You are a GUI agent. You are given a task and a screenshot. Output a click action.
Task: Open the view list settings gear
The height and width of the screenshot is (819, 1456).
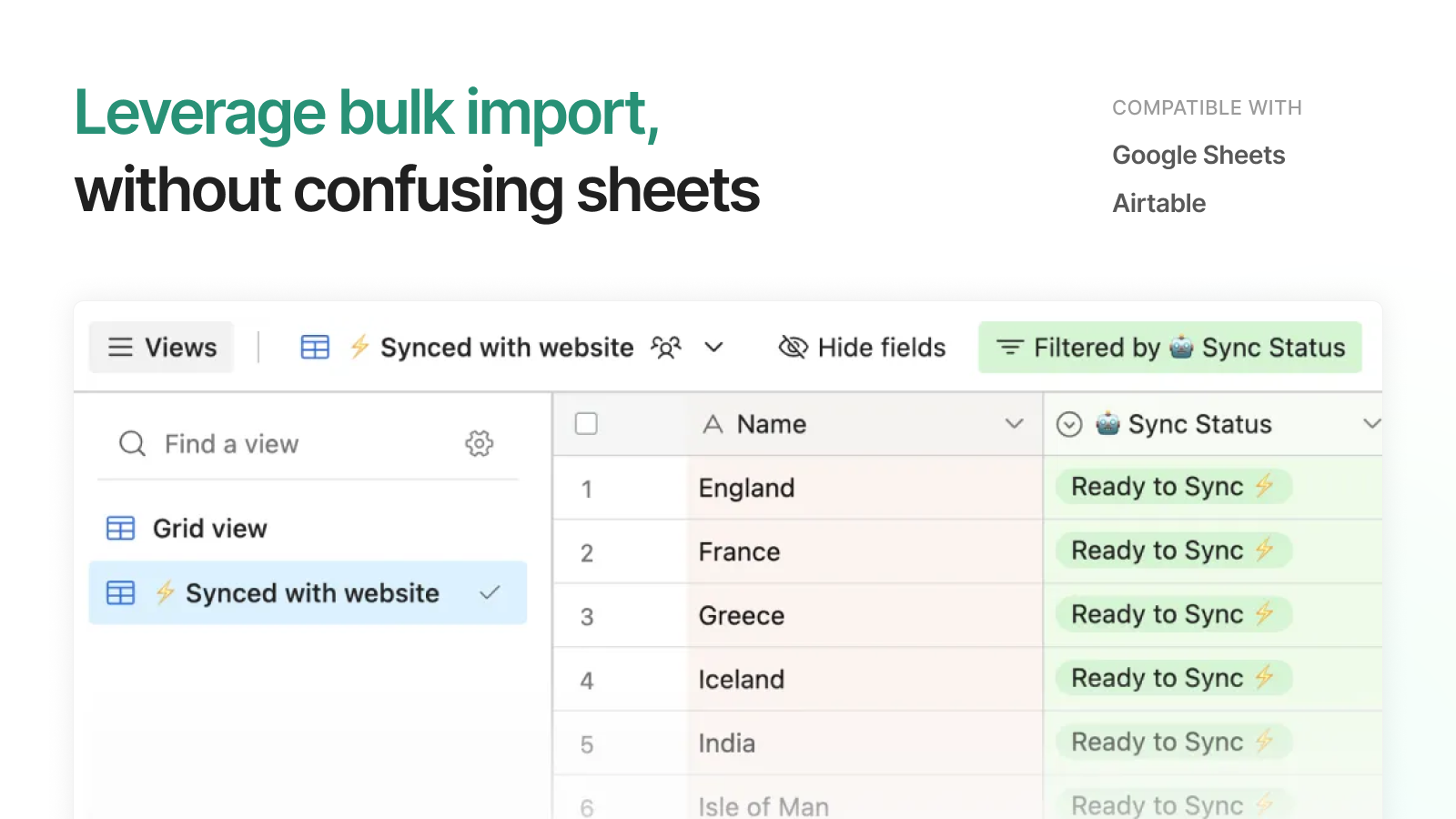coord(480,443)
